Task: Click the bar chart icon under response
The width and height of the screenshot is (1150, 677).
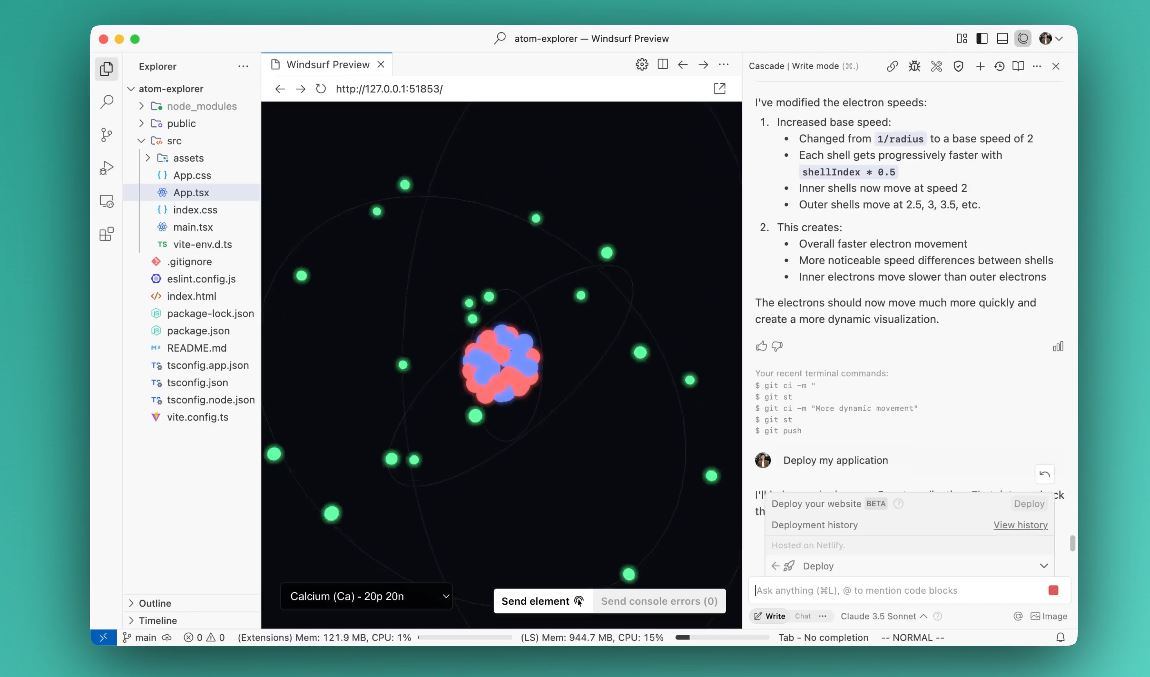Action: [x=1058, y=346]
